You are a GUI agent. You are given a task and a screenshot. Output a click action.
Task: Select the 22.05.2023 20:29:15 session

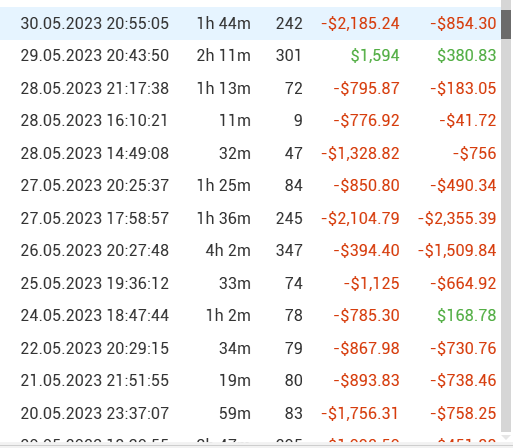pyautogui.click(x=250, y=348)
